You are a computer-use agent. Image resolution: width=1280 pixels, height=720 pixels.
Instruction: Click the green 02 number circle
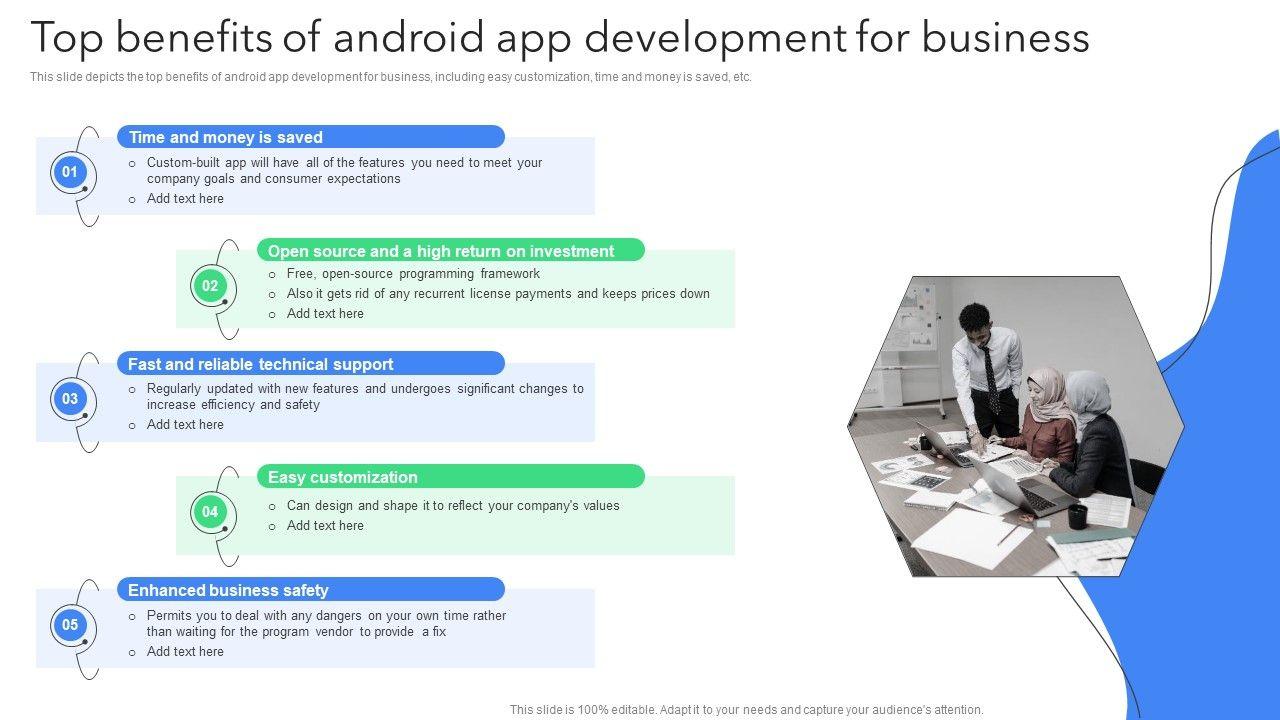[x=209, y=286]
